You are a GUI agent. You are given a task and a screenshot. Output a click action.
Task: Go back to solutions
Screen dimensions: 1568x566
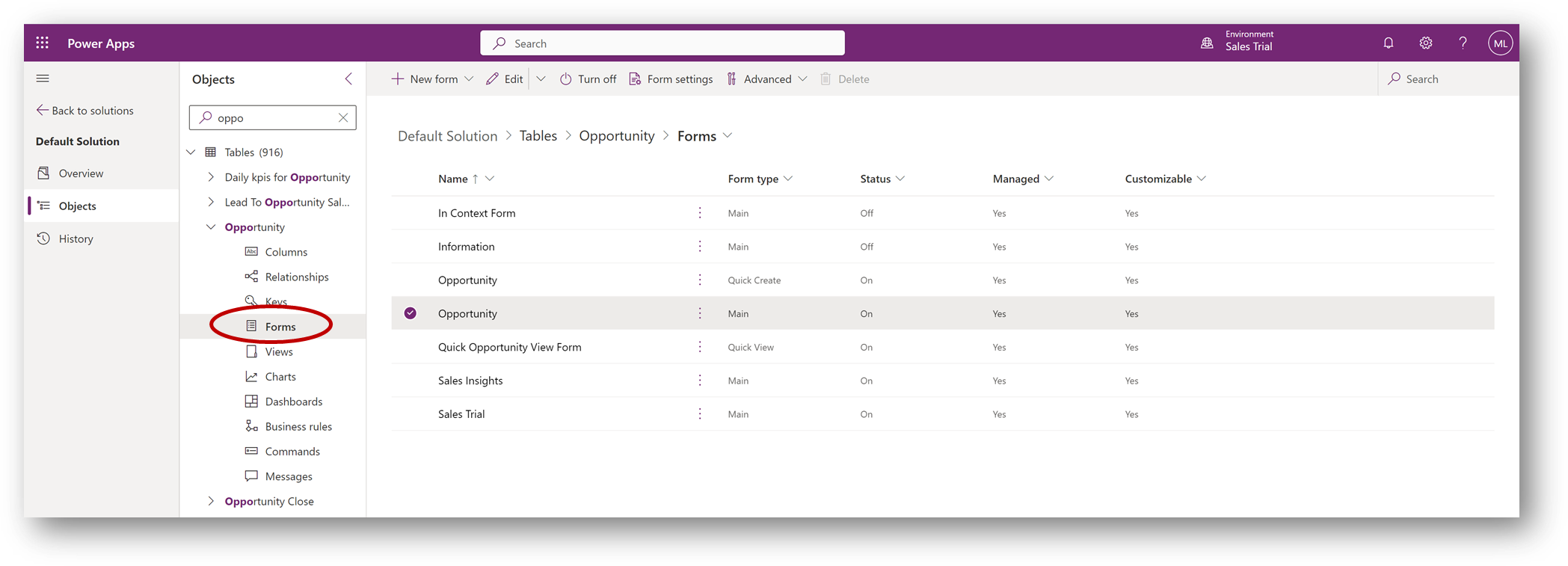pos(84,111)
